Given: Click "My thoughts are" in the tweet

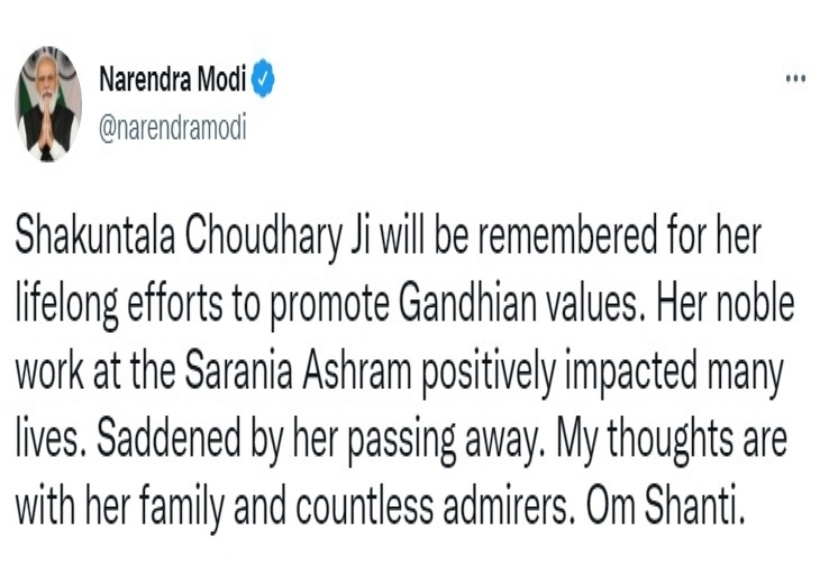Looking at the screenshot, I should point(671,442).
